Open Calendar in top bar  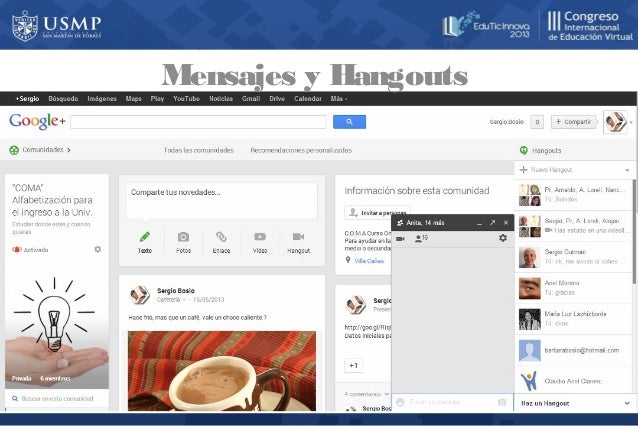click(x=308, y=98)
